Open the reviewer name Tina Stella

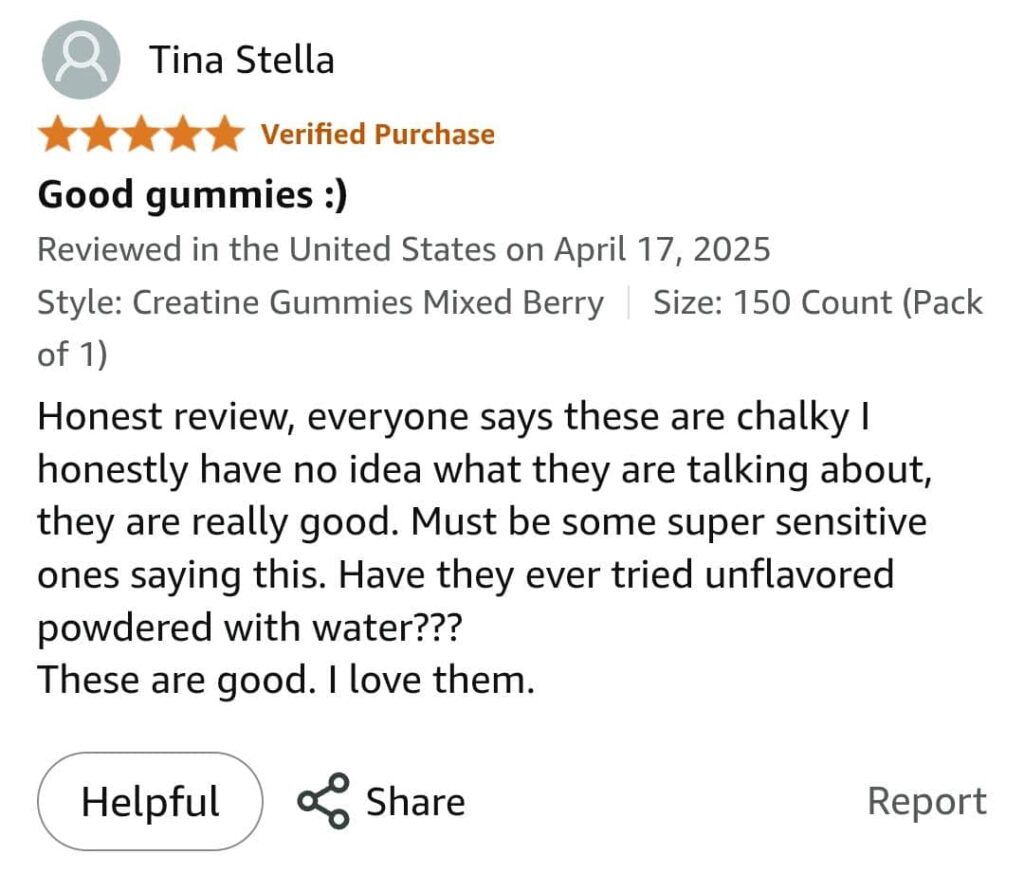click(242, 61)
